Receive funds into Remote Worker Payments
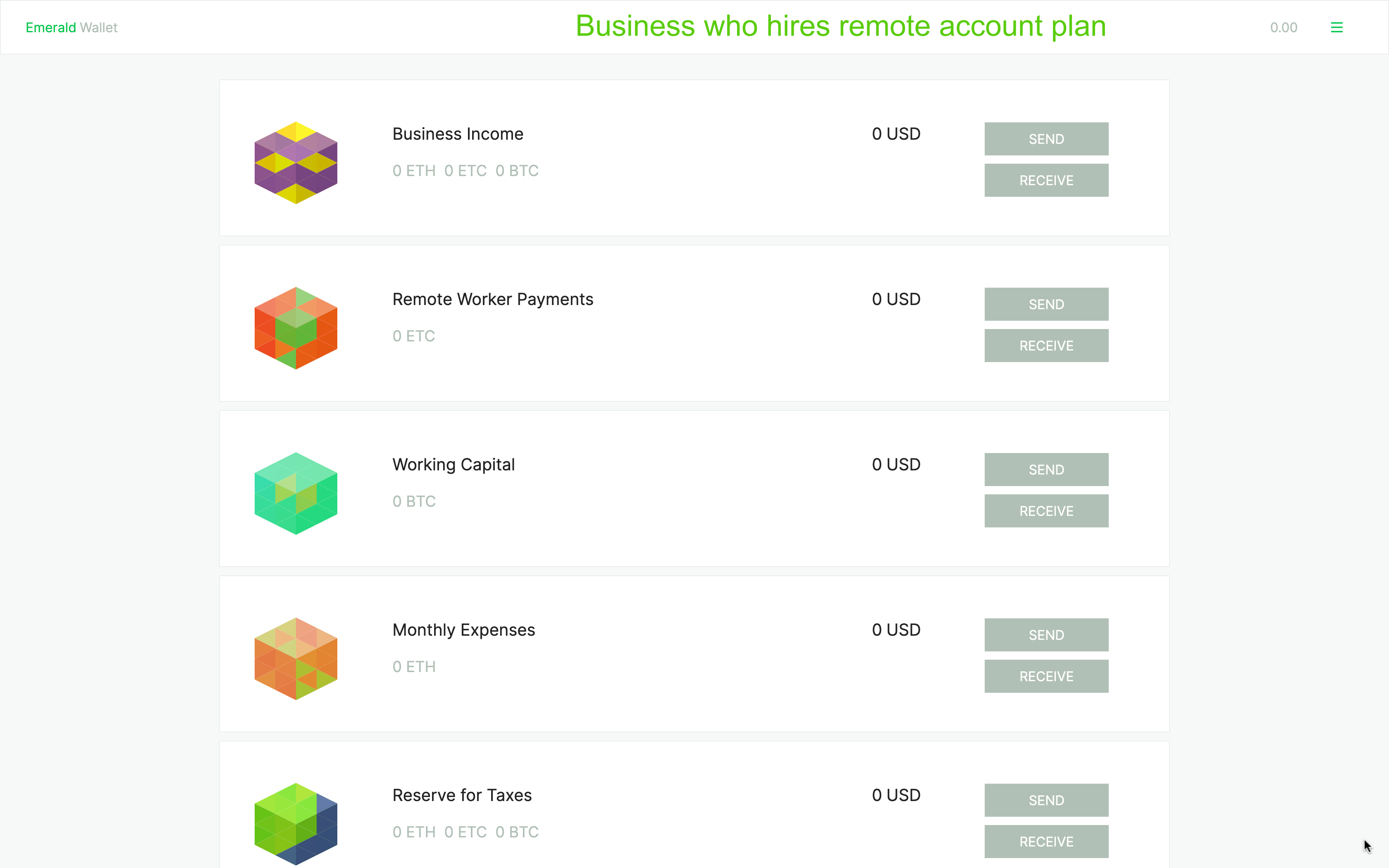 click(1046, 346)
